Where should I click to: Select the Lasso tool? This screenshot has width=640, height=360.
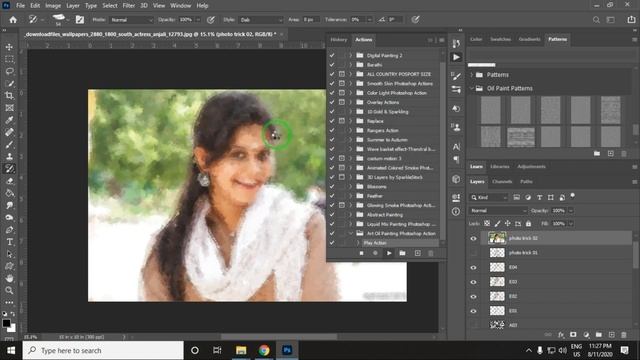(9, 71)
